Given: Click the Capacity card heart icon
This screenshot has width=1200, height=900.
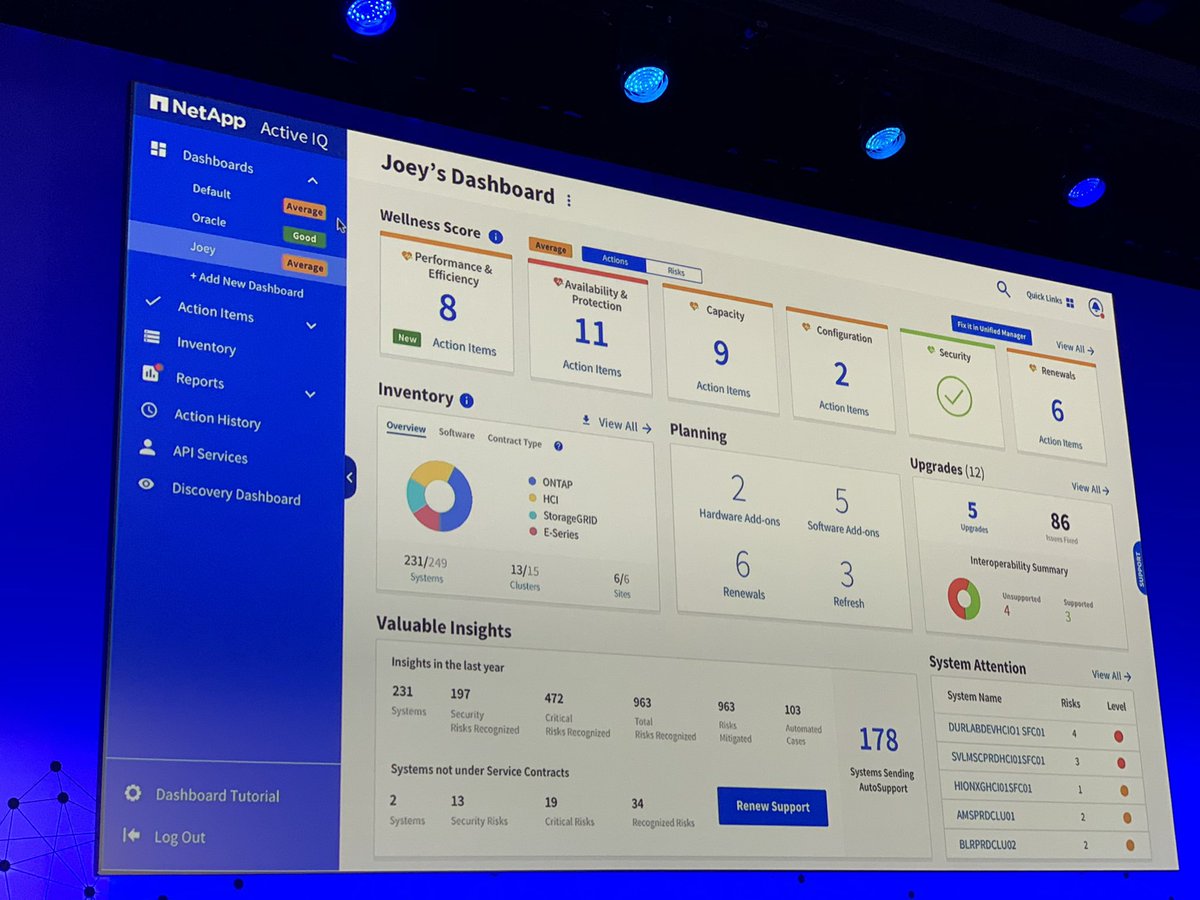Looking at the screenshot, I should 694,307.
